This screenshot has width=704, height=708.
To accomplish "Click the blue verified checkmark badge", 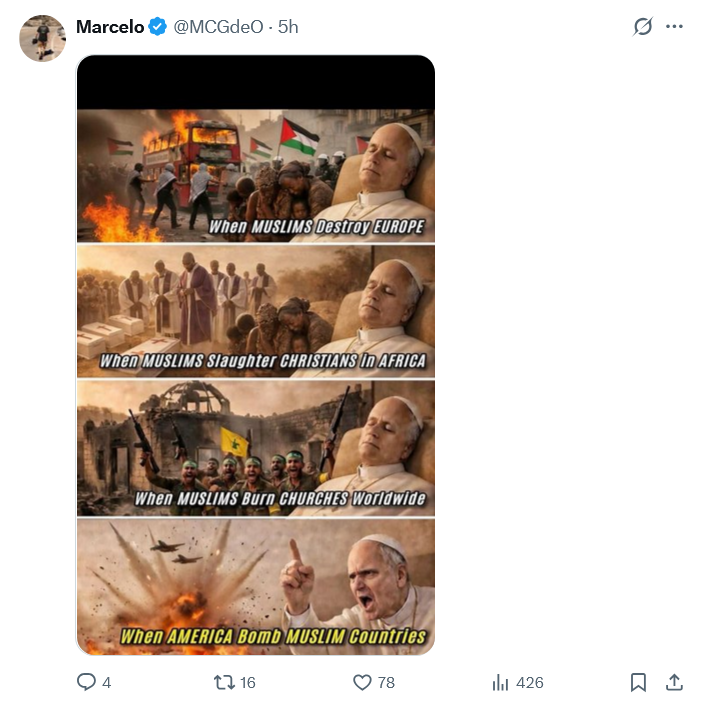I will [x=158, y=27].
